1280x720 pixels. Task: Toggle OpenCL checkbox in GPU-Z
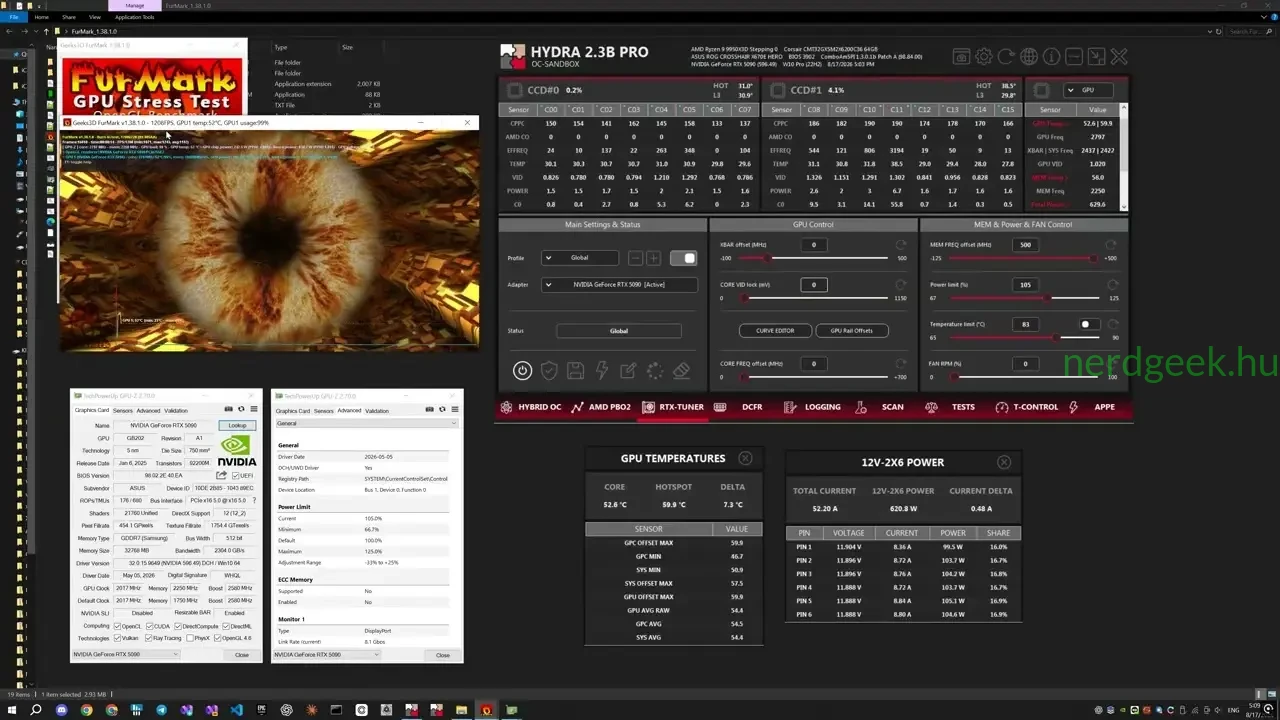(x=117, y=626)
